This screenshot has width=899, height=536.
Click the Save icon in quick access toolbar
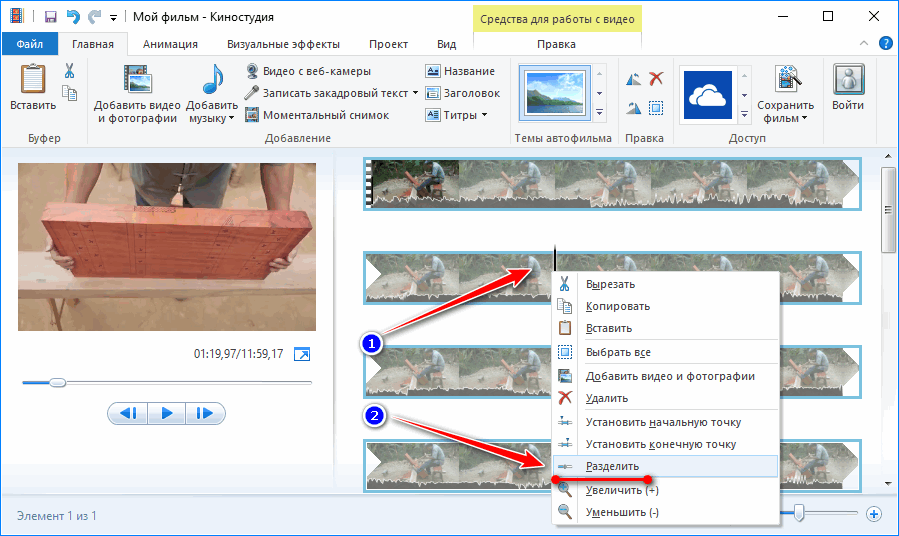coord(51,17)
